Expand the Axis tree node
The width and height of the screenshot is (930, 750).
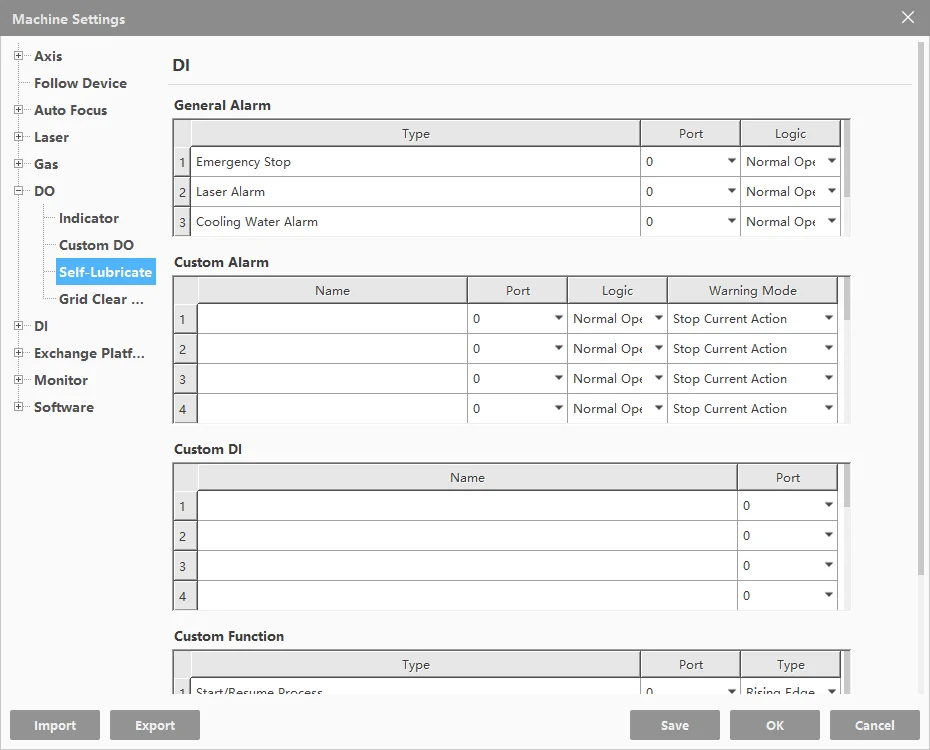pyautogui.click(x=18, y=56)
